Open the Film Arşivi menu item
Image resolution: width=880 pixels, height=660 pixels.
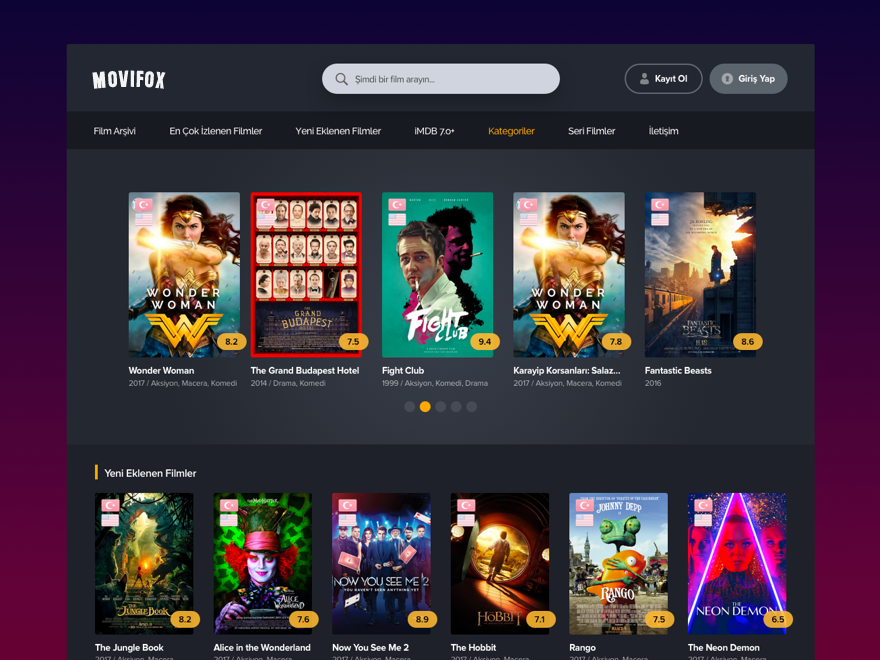114,131
